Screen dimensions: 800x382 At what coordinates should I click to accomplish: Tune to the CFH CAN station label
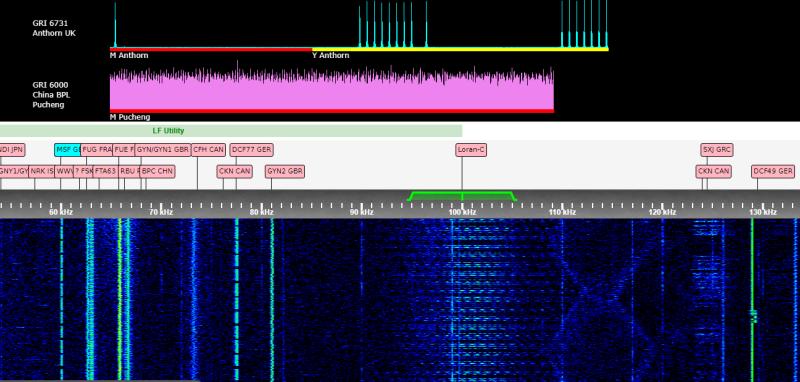click(x=208, y=150)
